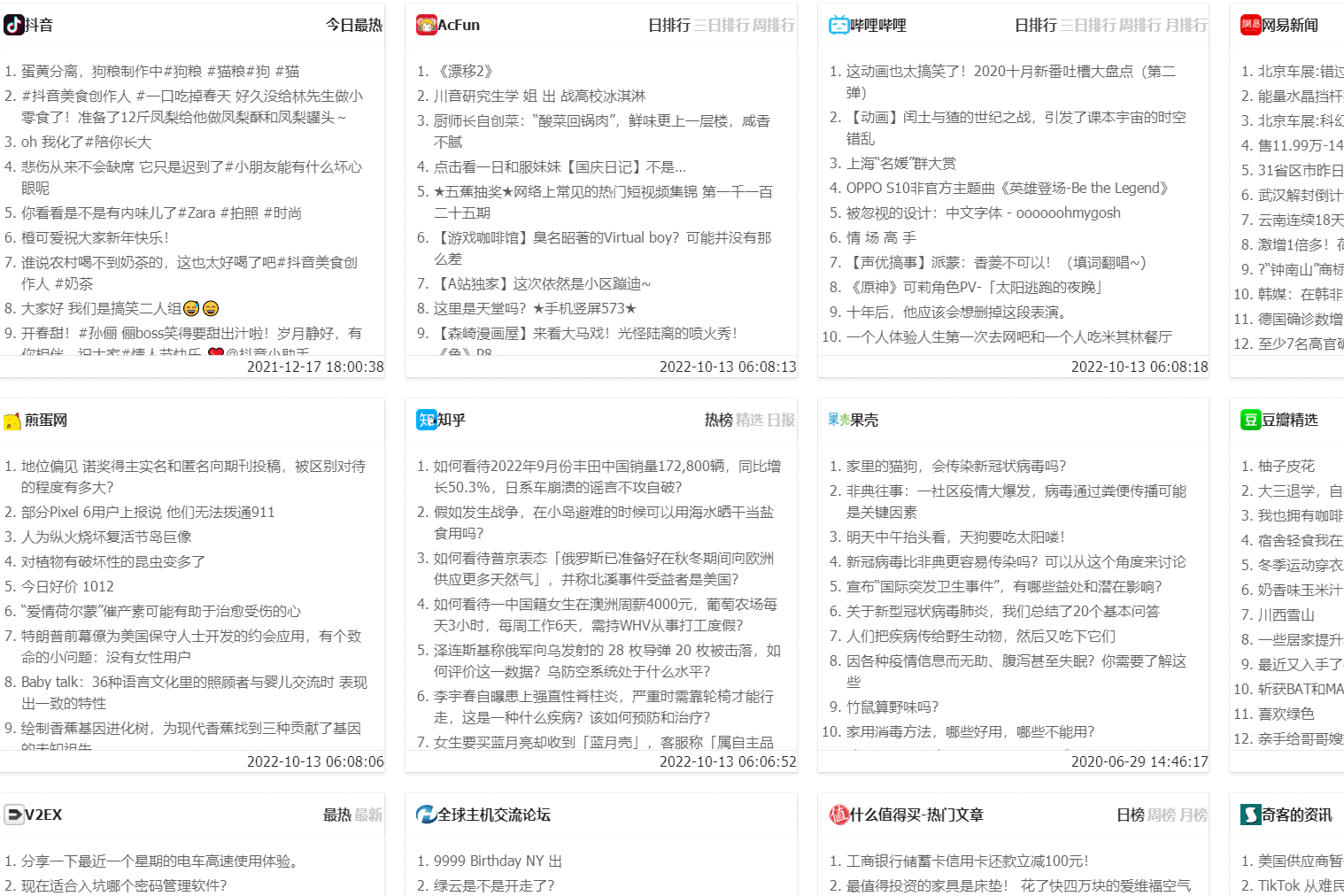Open 全球主机交流论坛 entry 9999 Birthday NY 出
Image resolution: width=1344 pixels, height=896 pixels.
coord(498,861)
